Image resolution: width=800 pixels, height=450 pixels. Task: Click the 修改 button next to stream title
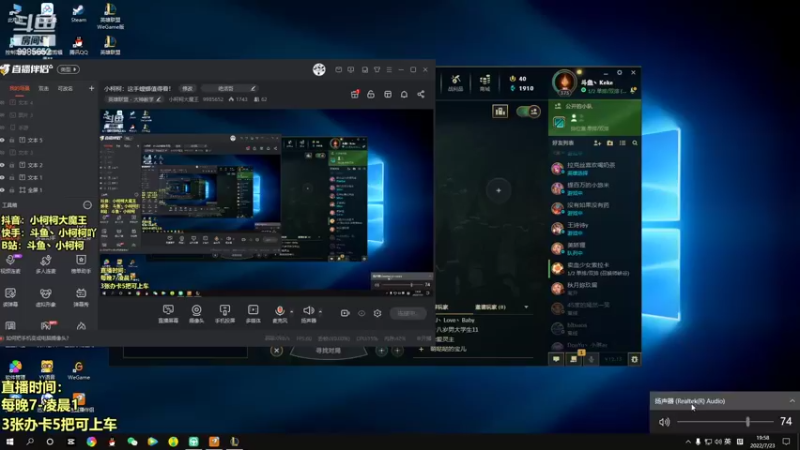coord(188,88)
